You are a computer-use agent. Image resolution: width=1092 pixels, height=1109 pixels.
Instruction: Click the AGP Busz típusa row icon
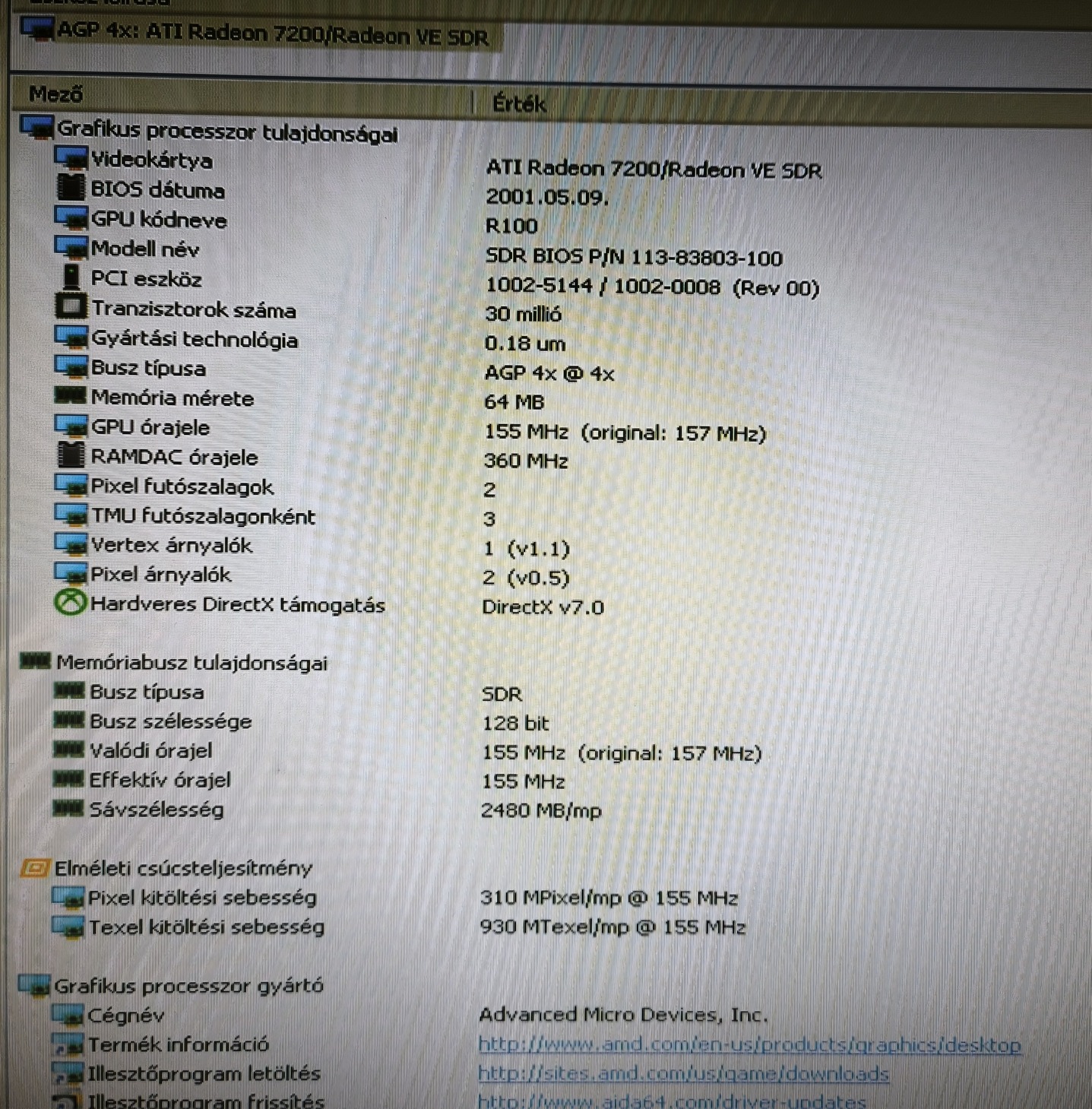[x=71, y=366]
